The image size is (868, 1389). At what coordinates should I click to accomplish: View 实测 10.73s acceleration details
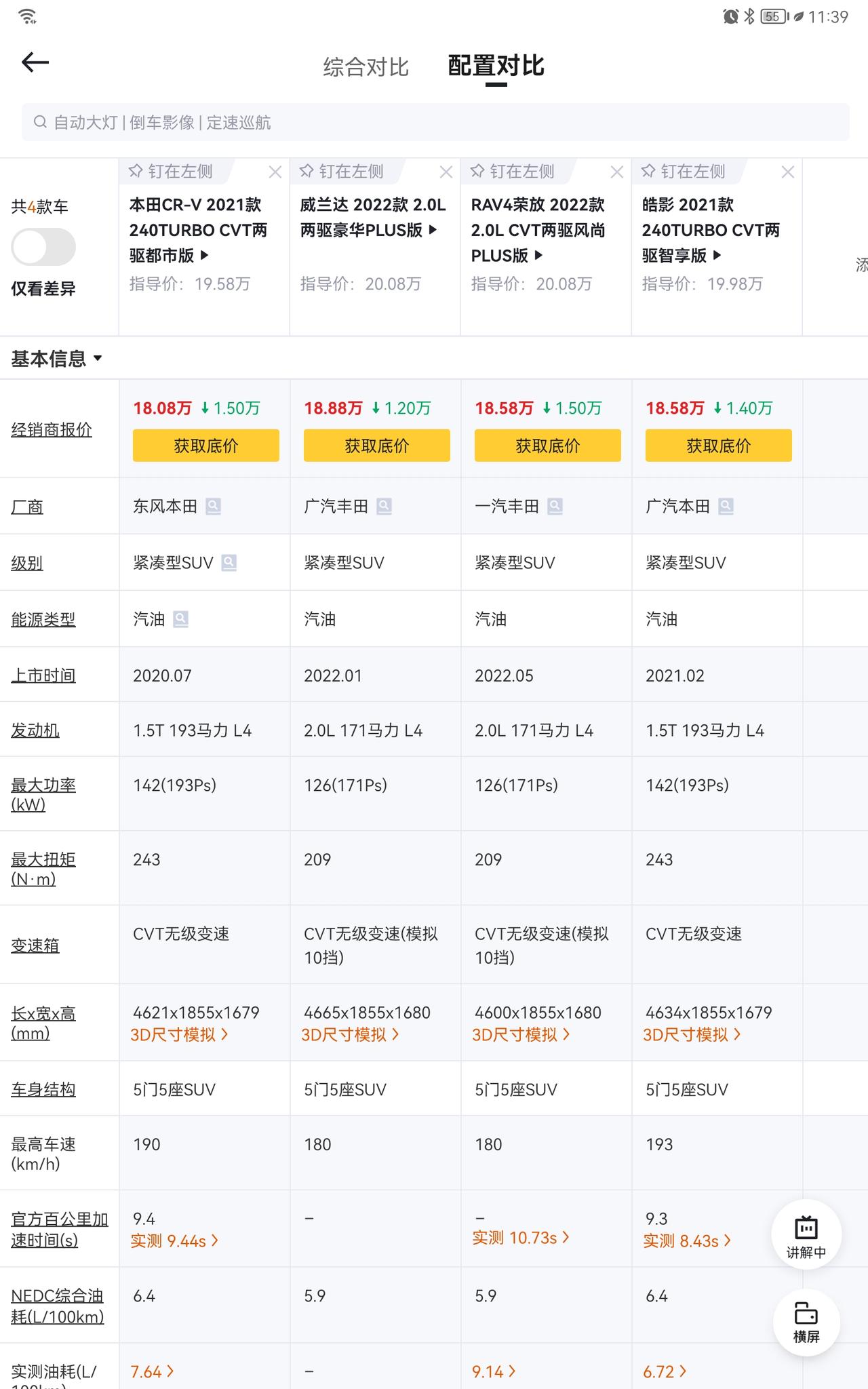pyautogui.click(x=521, y=1238)
